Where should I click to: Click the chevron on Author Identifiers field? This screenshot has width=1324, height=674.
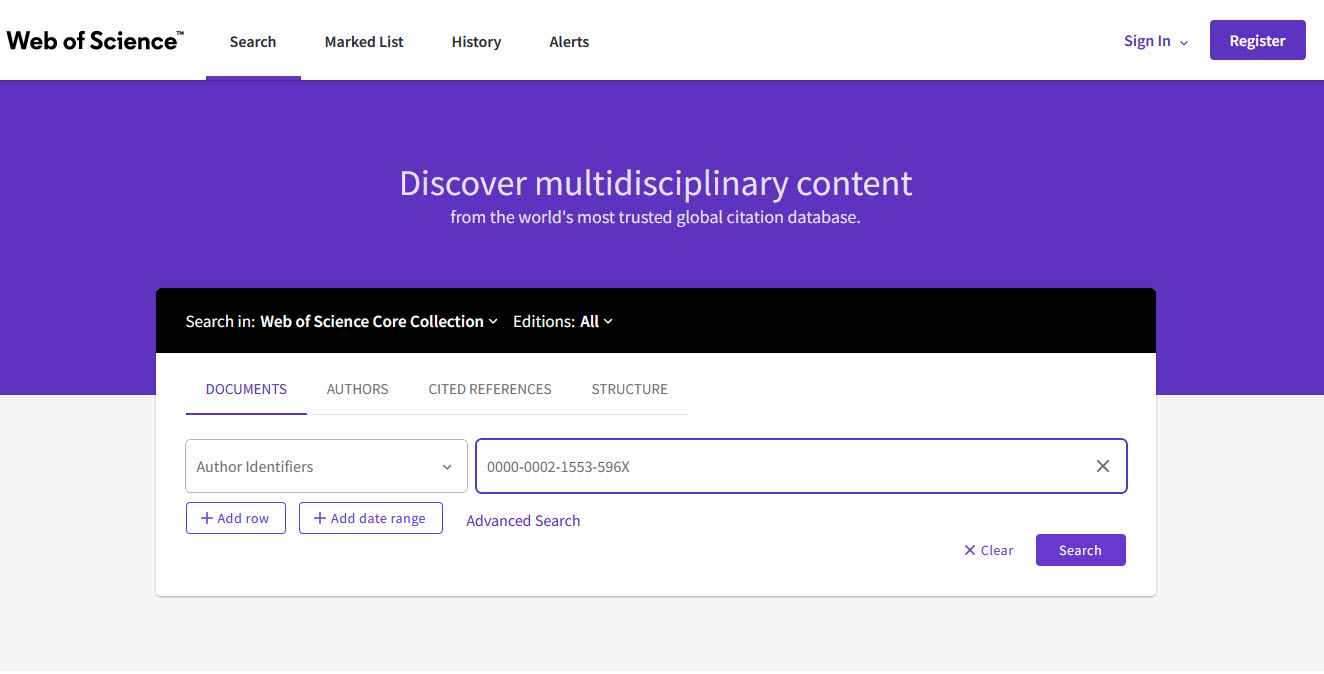pyautogui.click(x=447, y=466)
